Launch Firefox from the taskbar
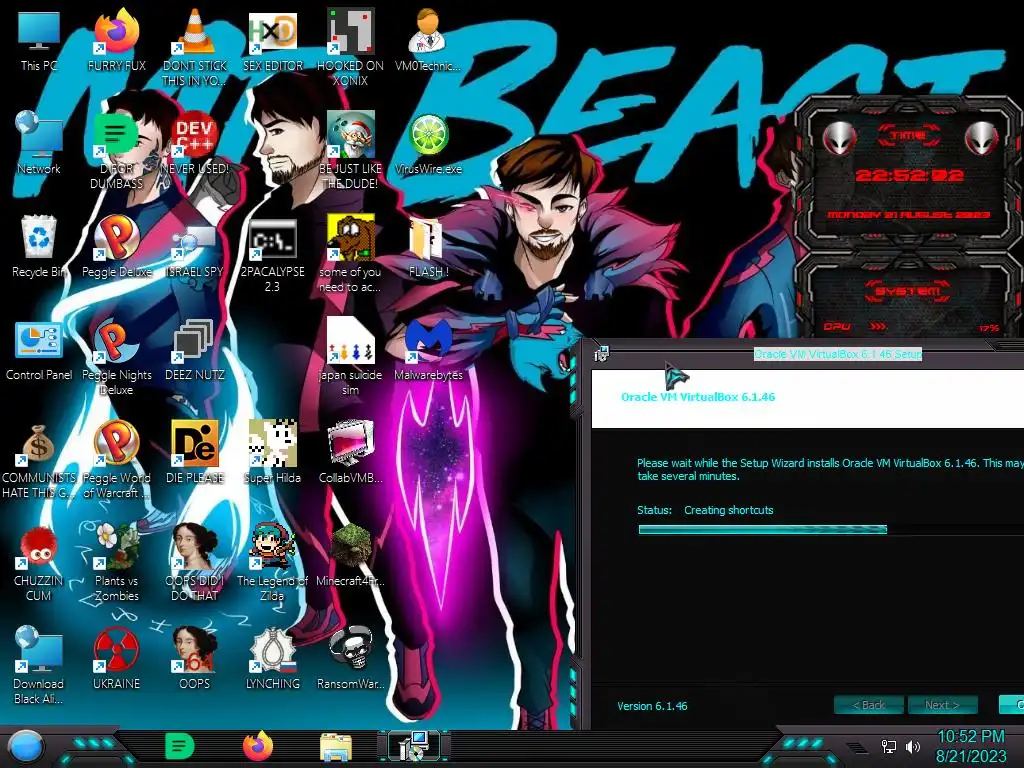This screenshot has height=768, width=1024. (x=257, y=746)
